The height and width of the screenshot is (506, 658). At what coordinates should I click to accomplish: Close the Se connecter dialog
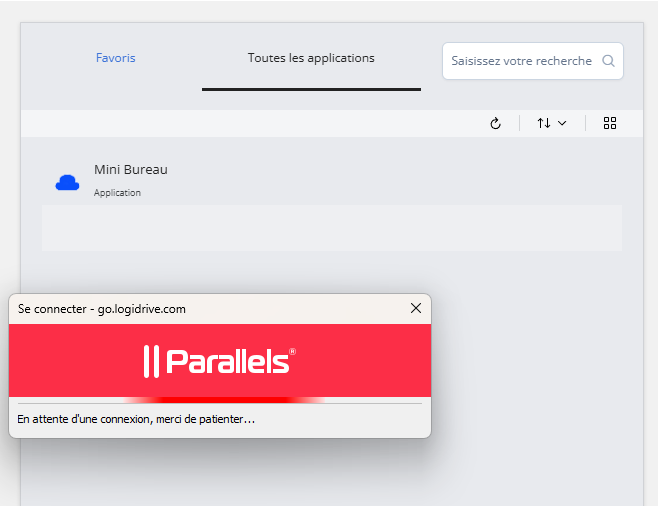click(416, 309)
